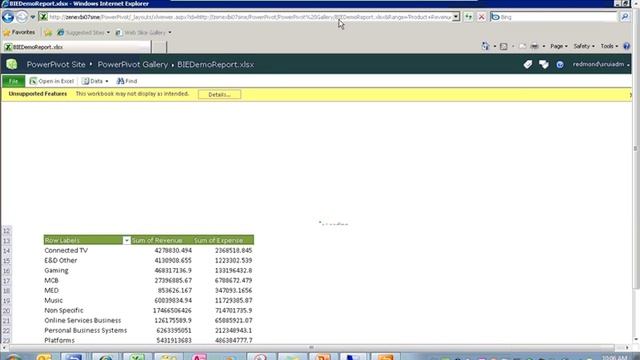
Task: Open the PowerPivot Gallery breadcrumb link
Action: point(133,64)
